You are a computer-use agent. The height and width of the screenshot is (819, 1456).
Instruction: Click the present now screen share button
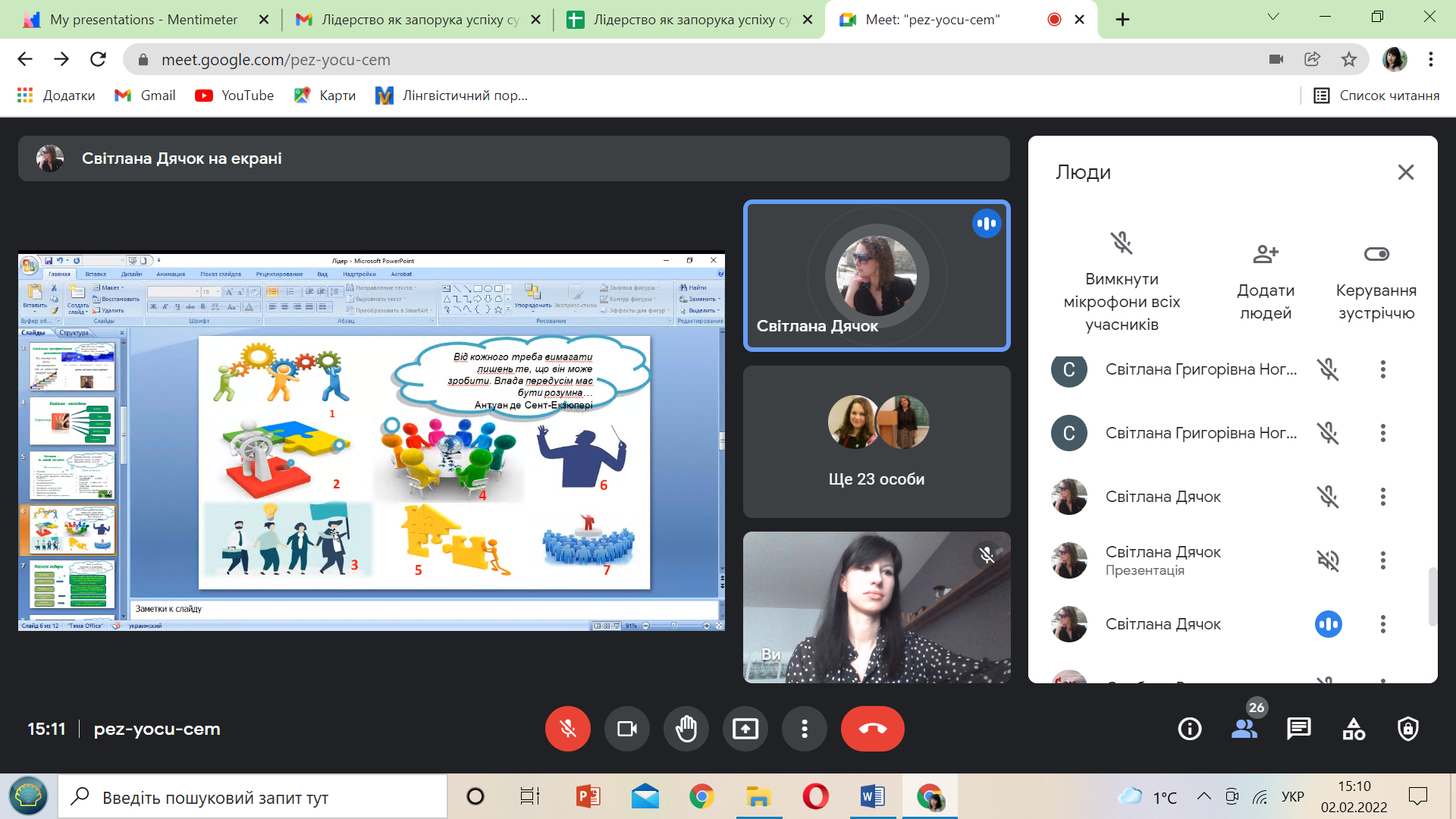(x=745, y=729)
